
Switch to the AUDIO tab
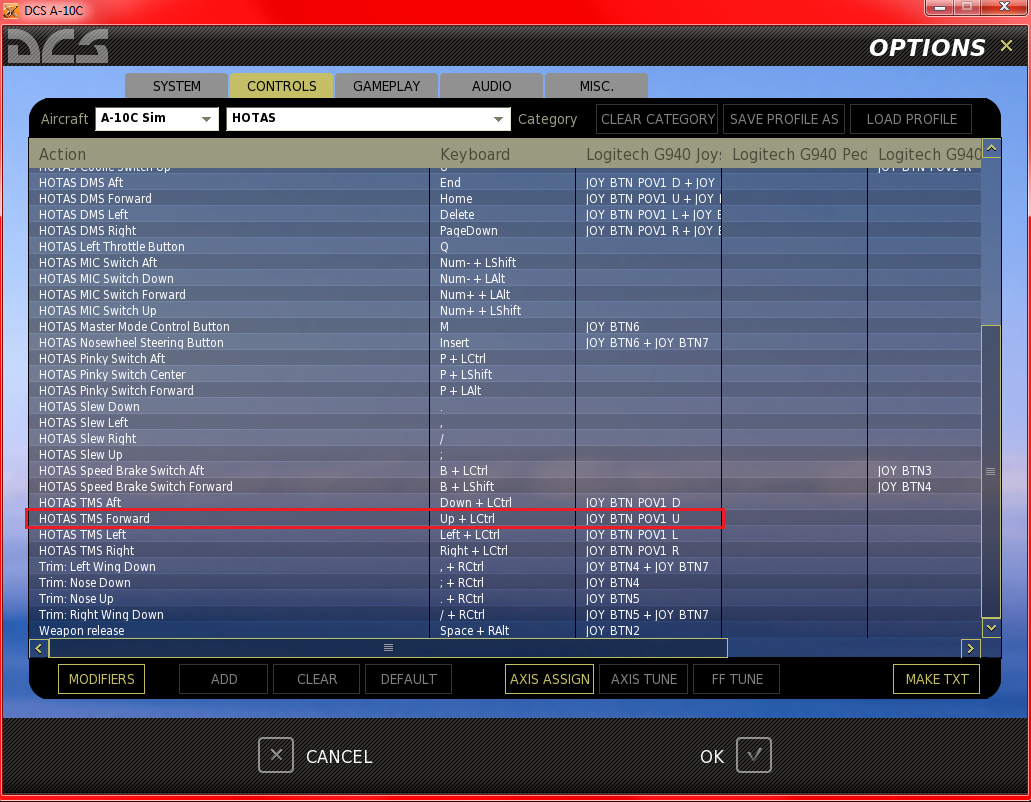[491, 86]
